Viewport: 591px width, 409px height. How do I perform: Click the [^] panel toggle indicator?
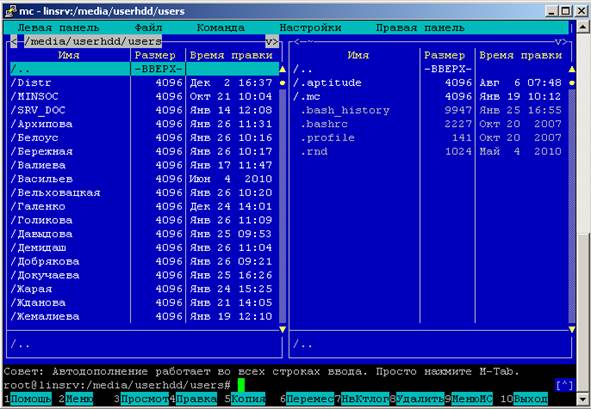click(x=565, y=385)
